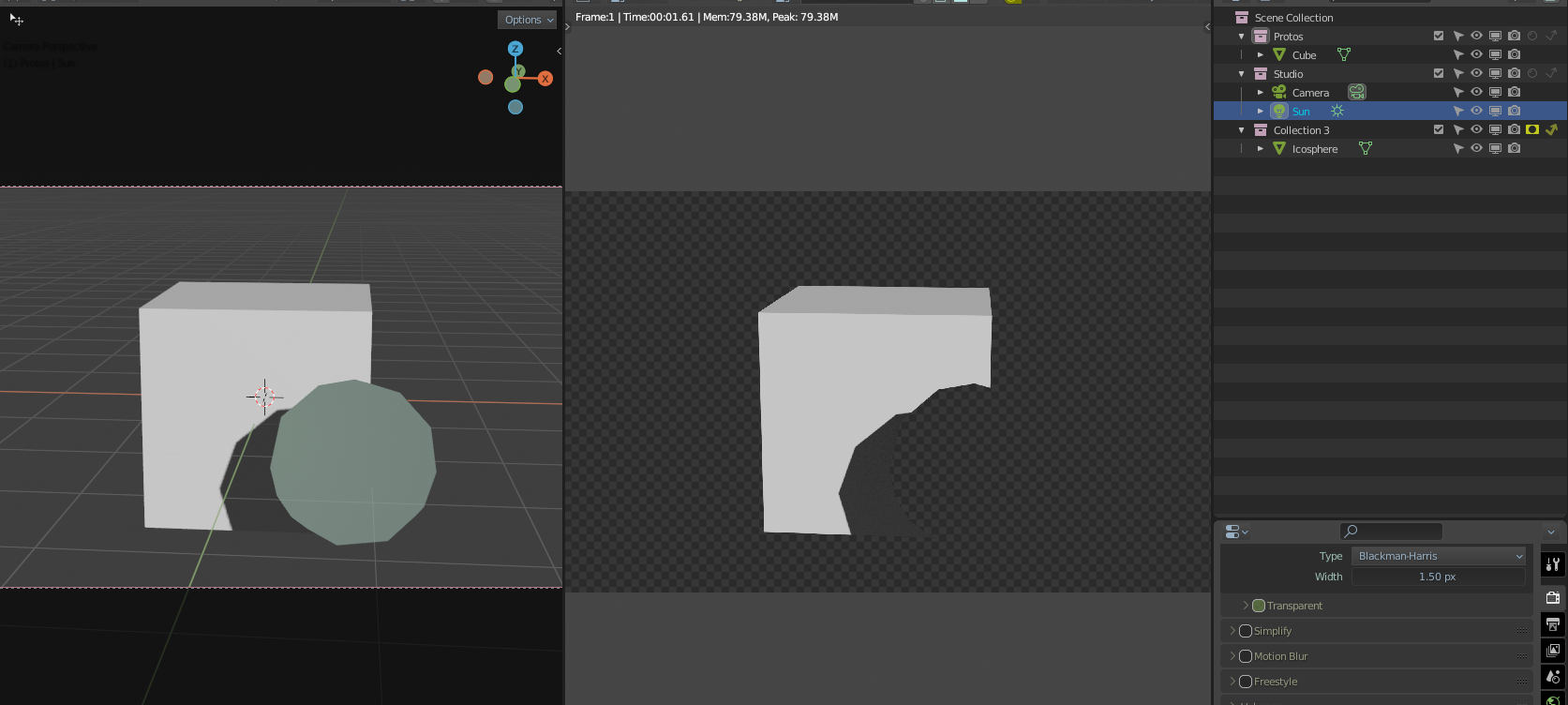The height and width of the screenshot is (705, 1568).
Task: Click the Icosphere mesh data icon
Action: [x=1365, y=148]
